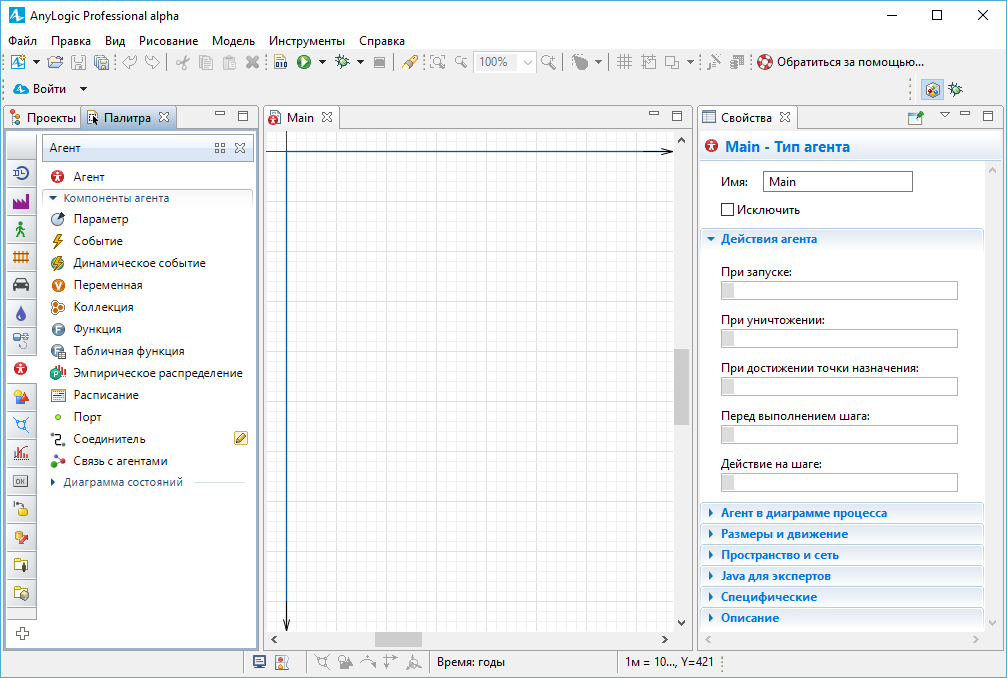Run the model with the green play icon
Screen dimensions: 1007x678
304,62
